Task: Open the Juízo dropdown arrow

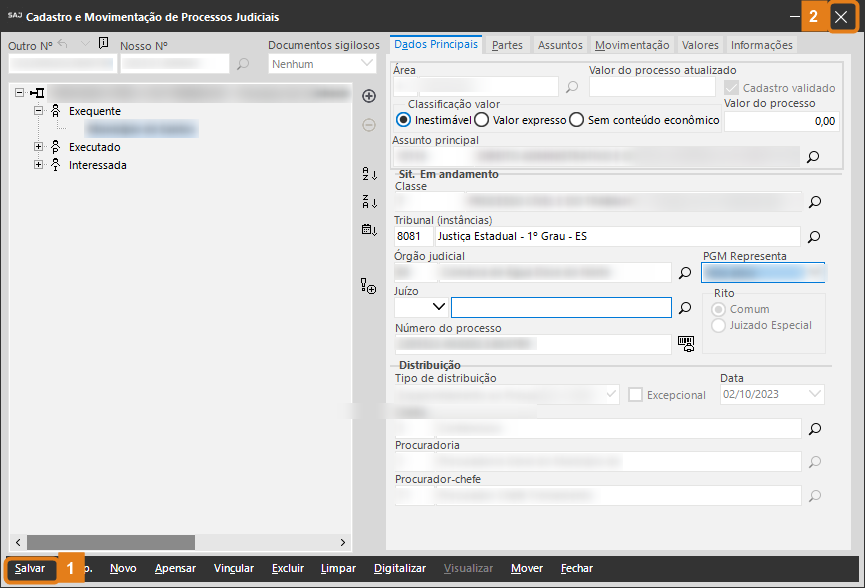Action: (x=438, y=307)
